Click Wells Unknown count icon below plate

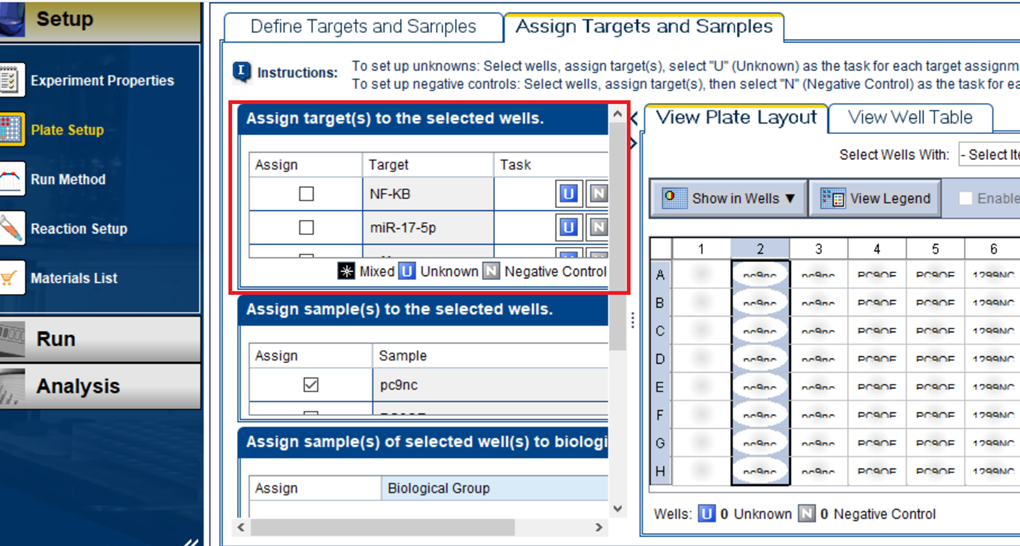706,514
